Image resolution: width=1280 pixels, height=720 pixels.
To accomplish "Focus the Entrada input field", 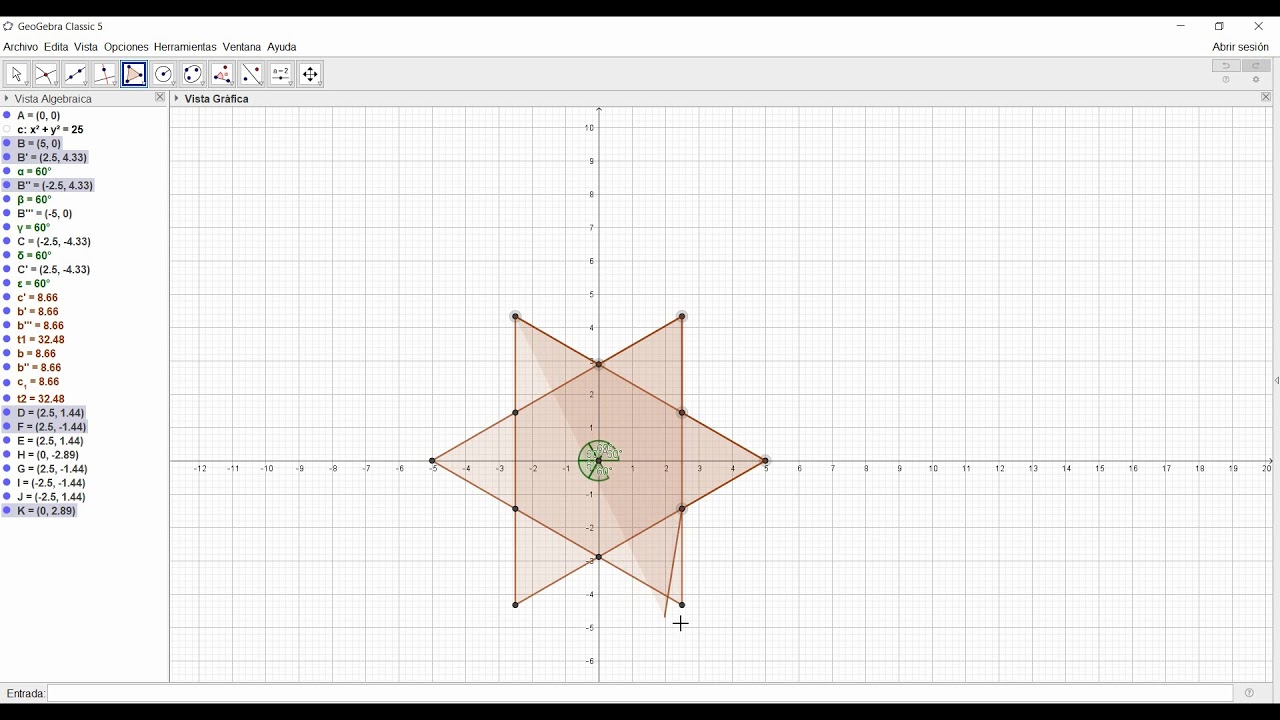I will tap(640, 693).
